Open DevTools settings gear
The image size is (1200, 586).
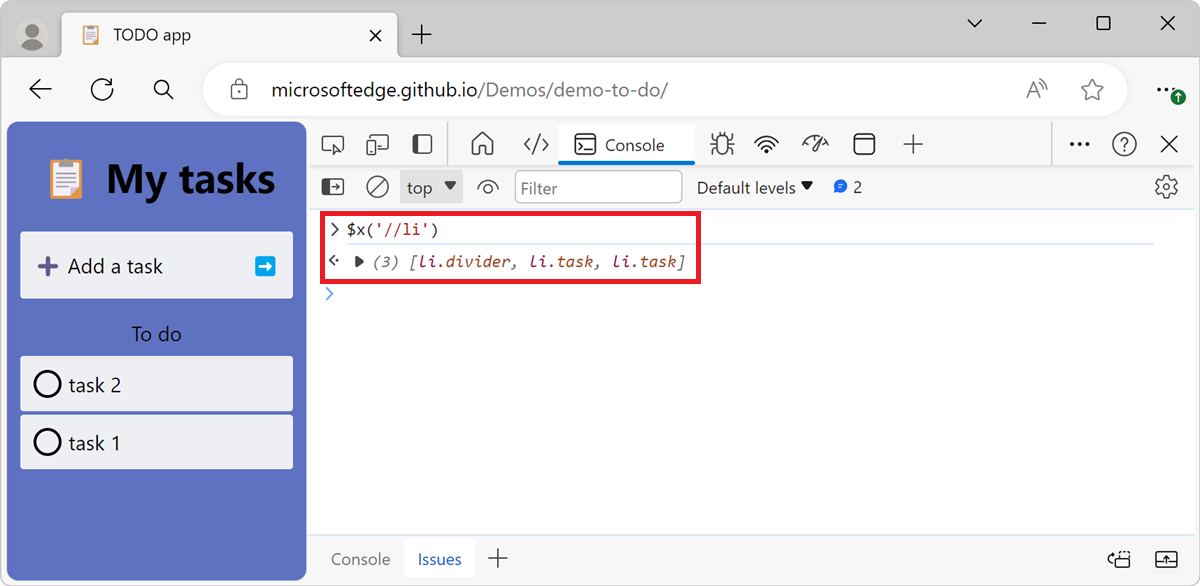(1166, 187)
